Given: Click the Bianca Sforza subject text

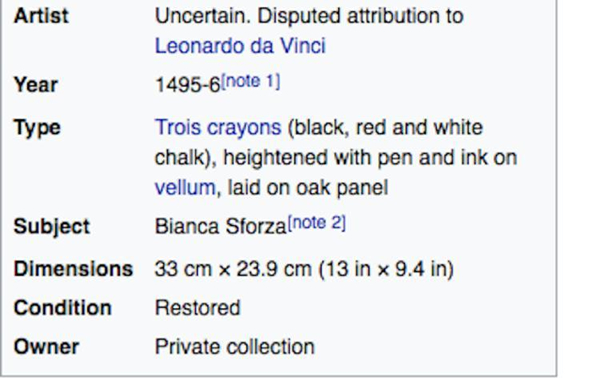Looking at the screenshot, I should (221, 226).
